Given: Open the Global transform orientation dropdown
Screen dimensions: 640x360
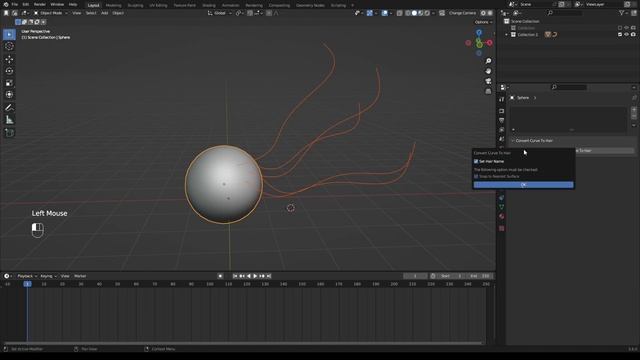Looking at the screenshot, I should pyautogui.click(x=220, y=13).
